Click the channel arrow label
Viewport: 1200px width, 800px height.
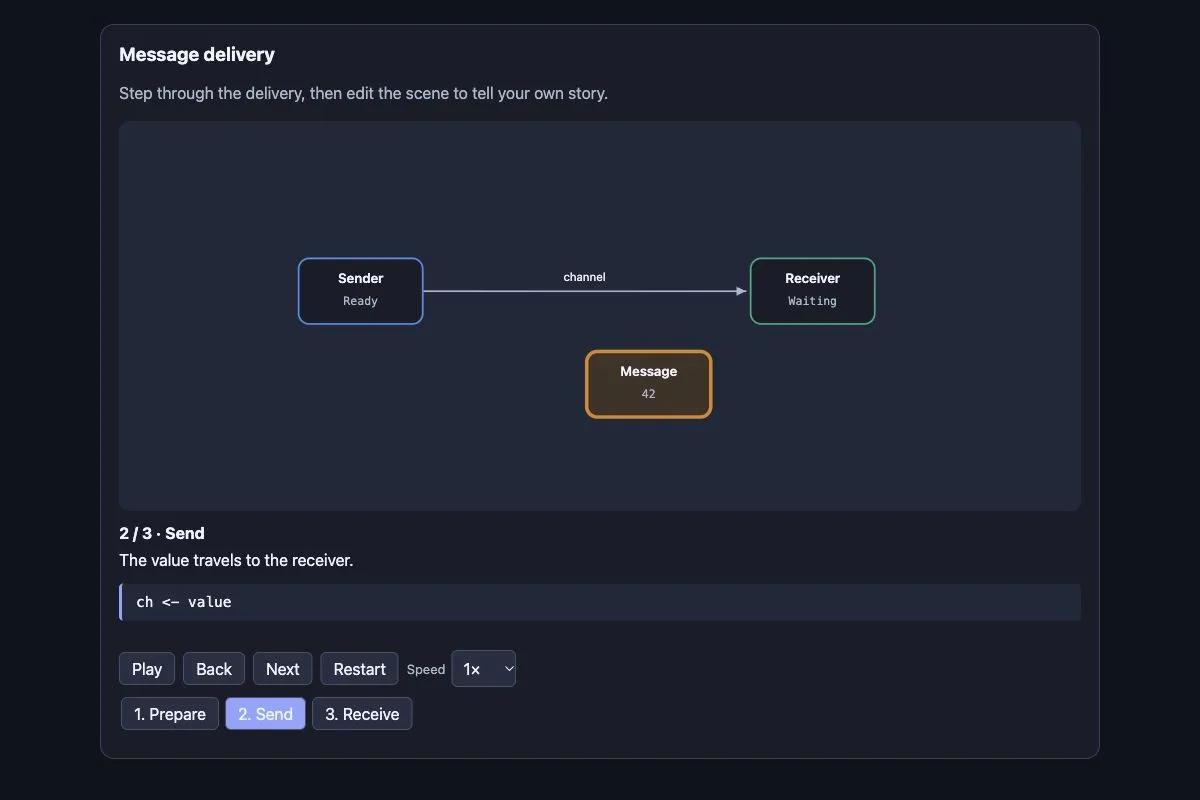point(584,277)
